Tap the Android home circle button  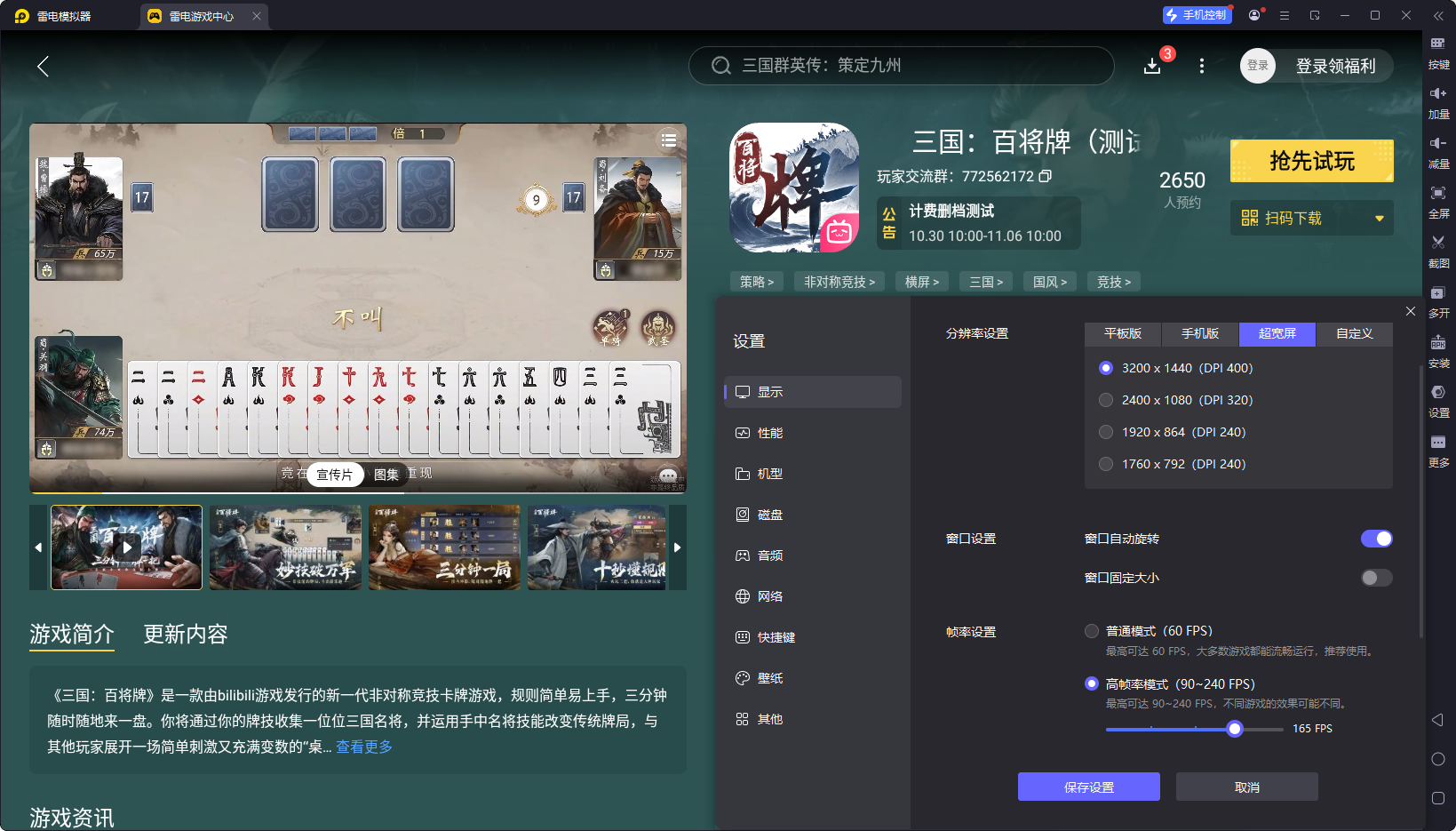[1437, 759]
